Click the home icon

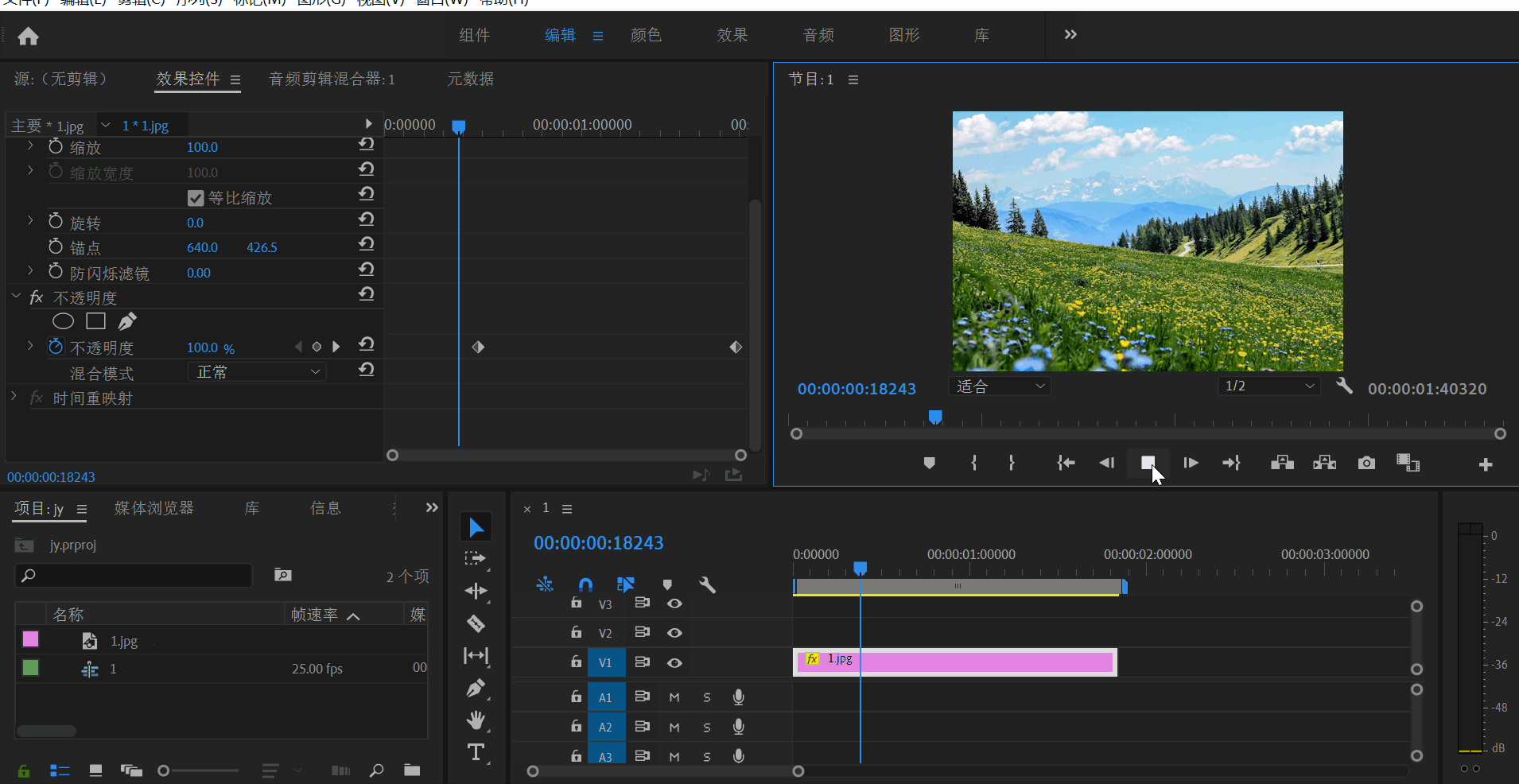point(28,36)
